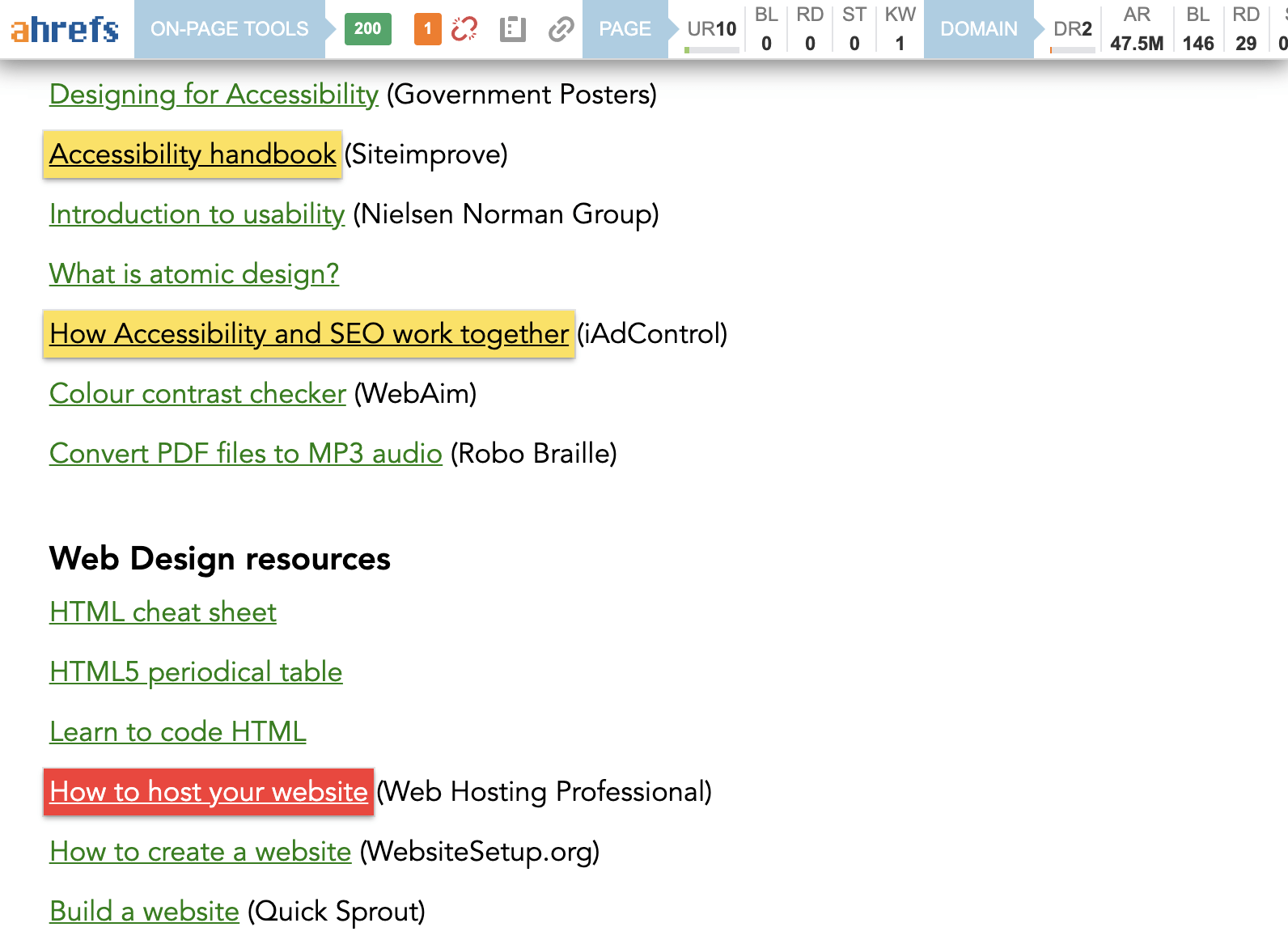Open the ON-PAGE TOOLS section

click(229, 29)
